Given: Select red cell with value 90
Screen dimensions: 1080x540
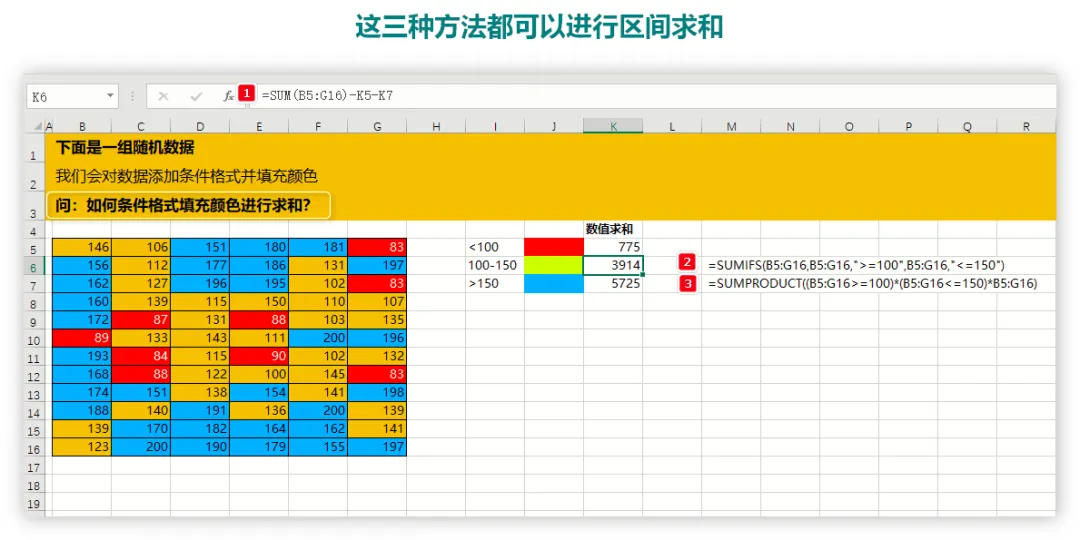Looking at the screenshot, I should coord(259,355).
